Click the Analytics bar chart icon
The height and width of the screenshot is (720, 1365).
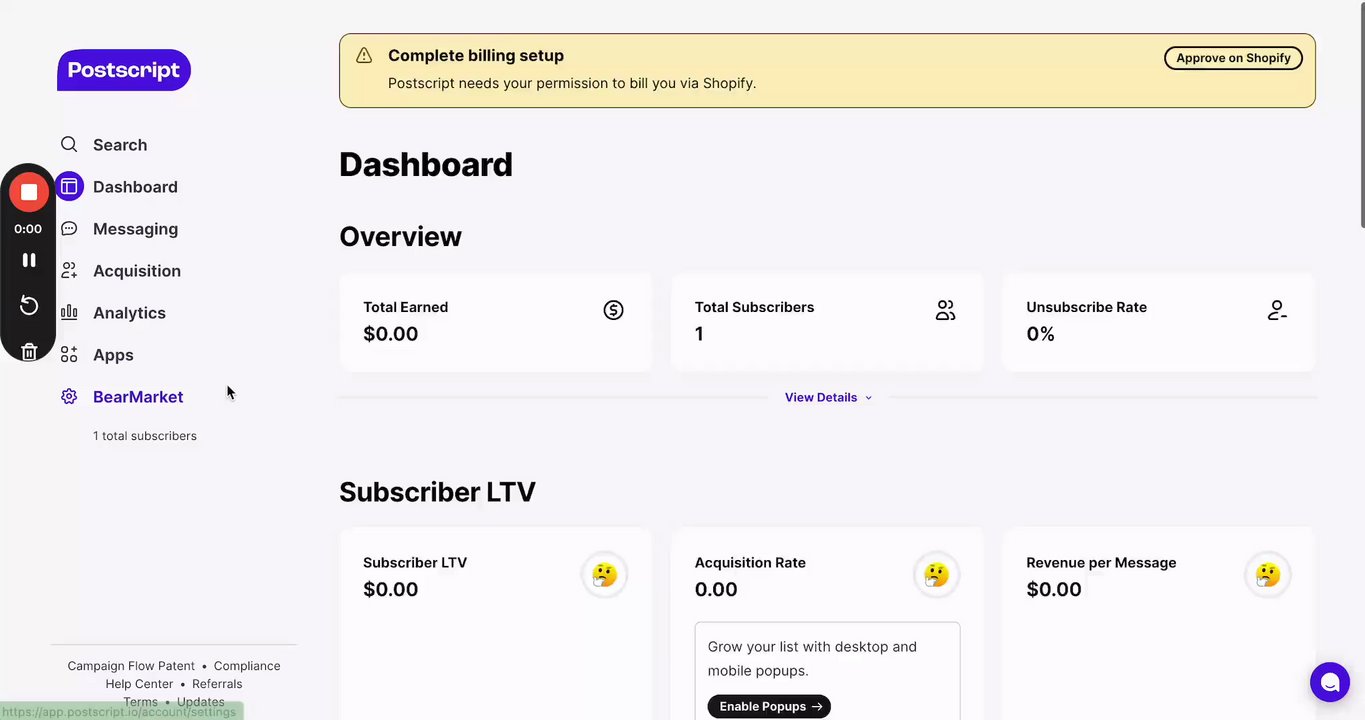coord(69,313)
